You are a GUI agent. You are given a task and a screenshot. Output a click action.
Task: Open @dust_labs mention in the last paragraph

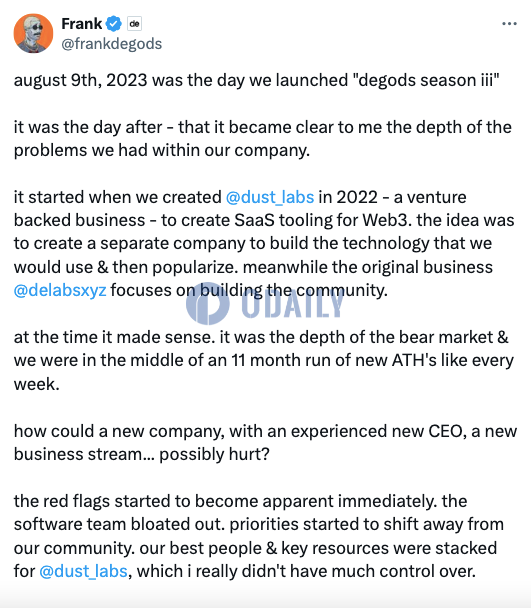pyautogui.click(x=83, y=571)
